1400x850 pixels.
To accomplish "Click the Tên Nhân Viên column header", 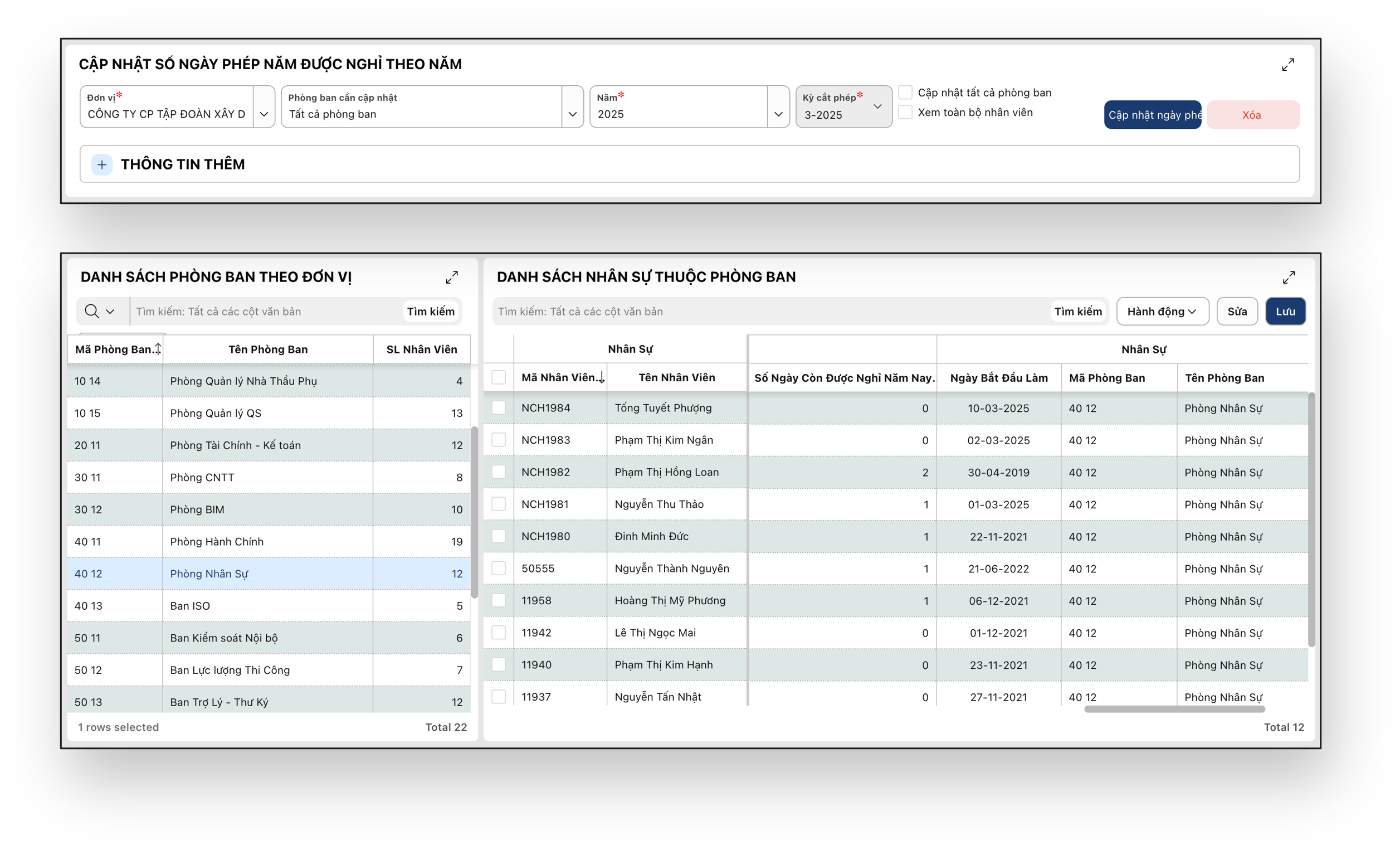I will click(677, 377).
